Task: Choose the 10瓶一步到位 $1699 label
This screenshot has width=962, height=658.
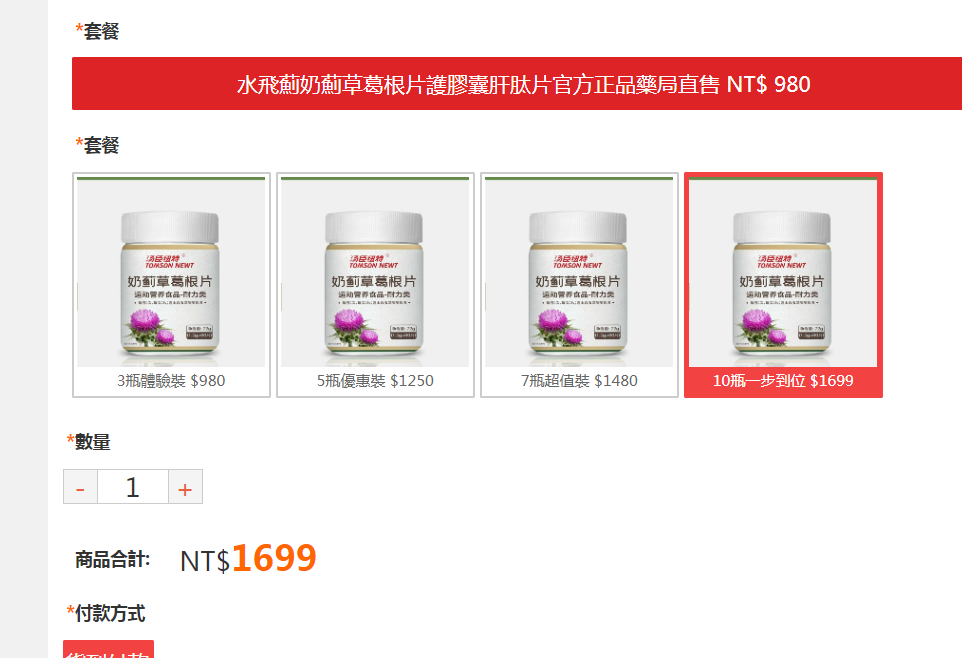Action: 783,381
